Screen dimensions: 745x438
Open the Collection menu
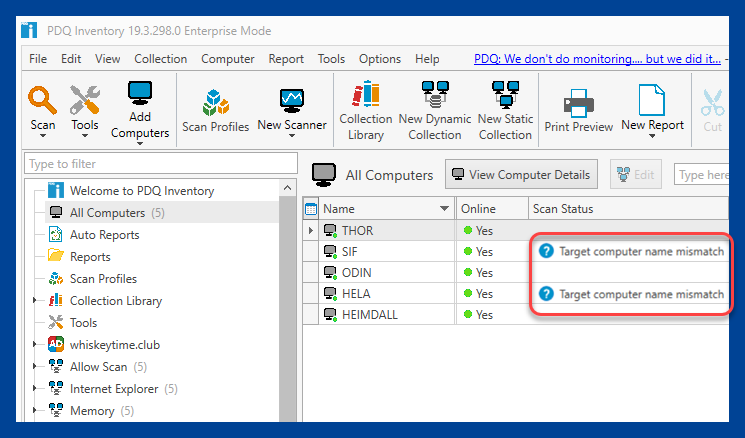click(161, 59)
